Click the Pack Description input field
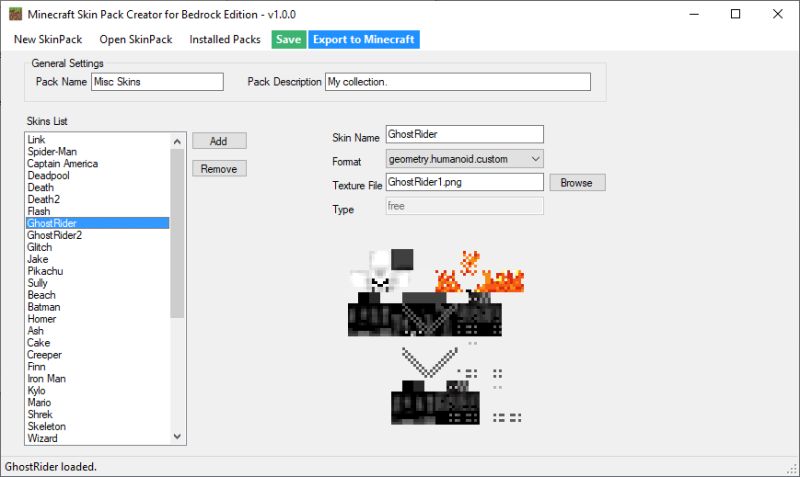Viewport: 800px width, 477px height. point(458,82)
